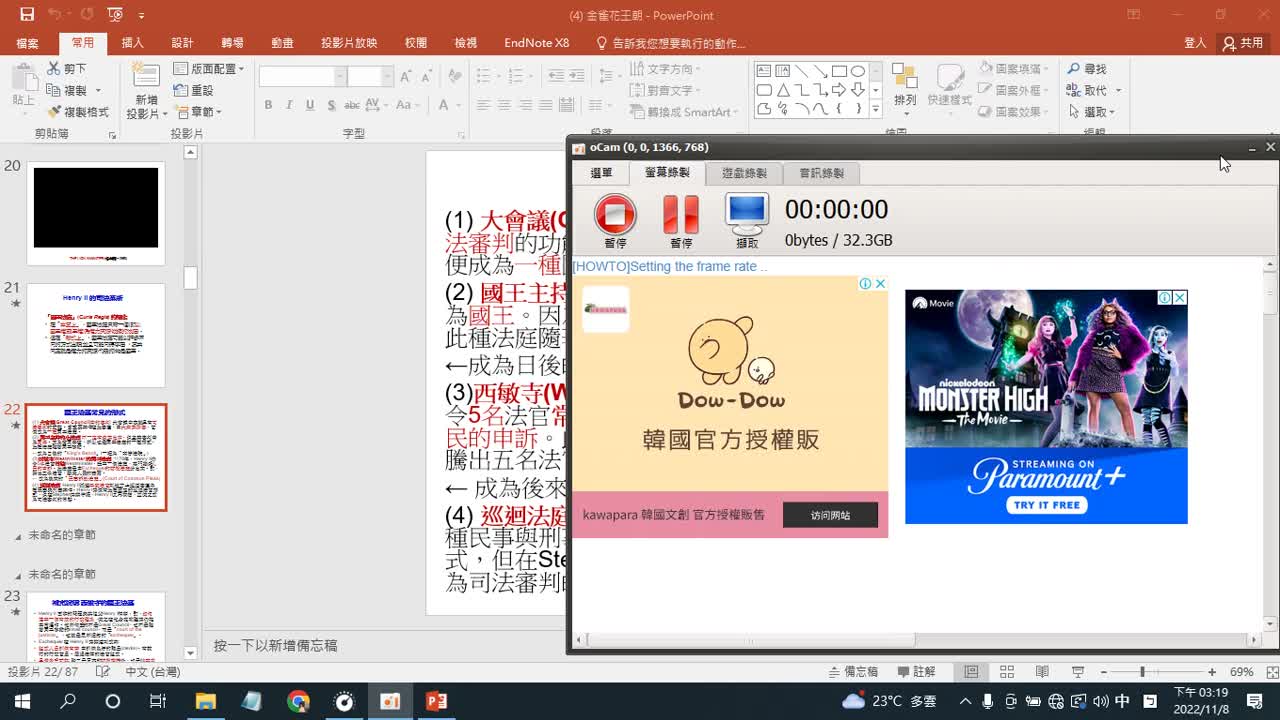Viewport: 1280px width, 720px height.
Task: Toggle Strikethrough (abc) formatting
Action: click(352, 105)
